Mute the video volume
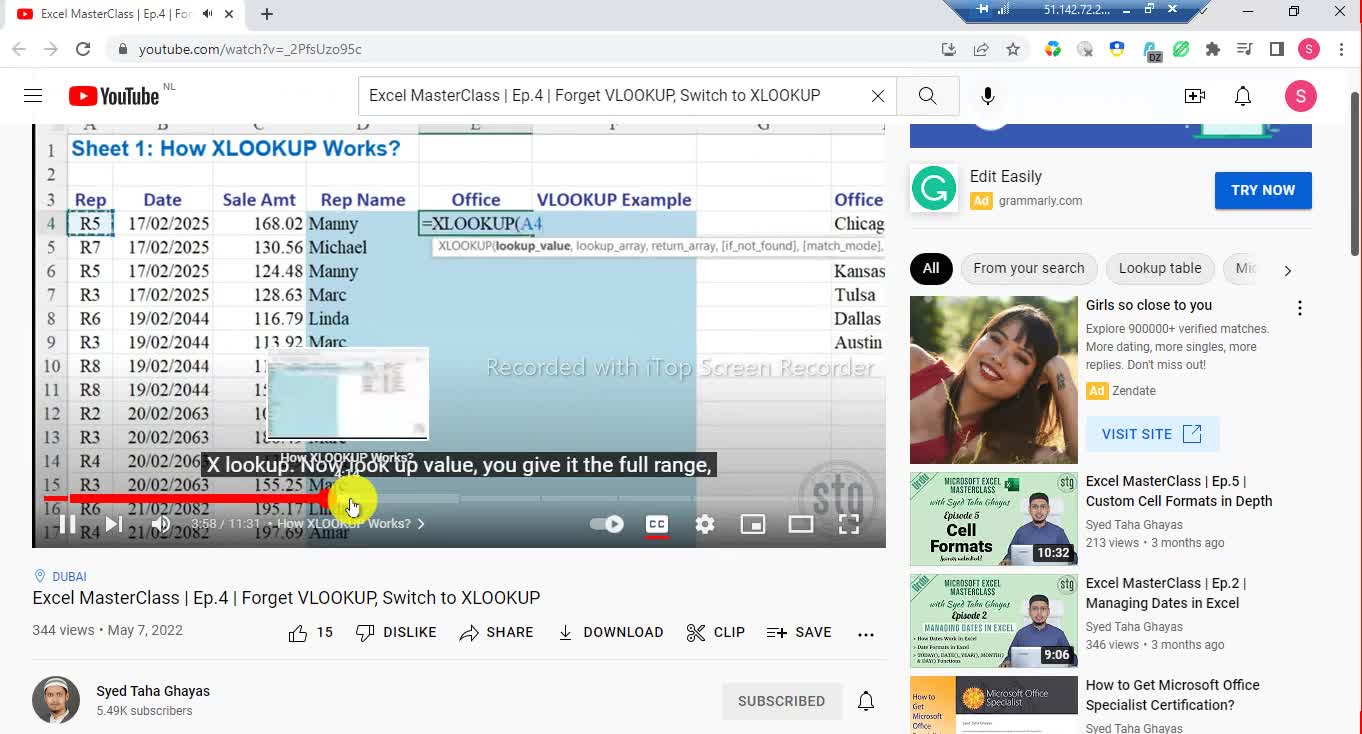Screen dimensions: 1362x734 (x=160, y=524)
